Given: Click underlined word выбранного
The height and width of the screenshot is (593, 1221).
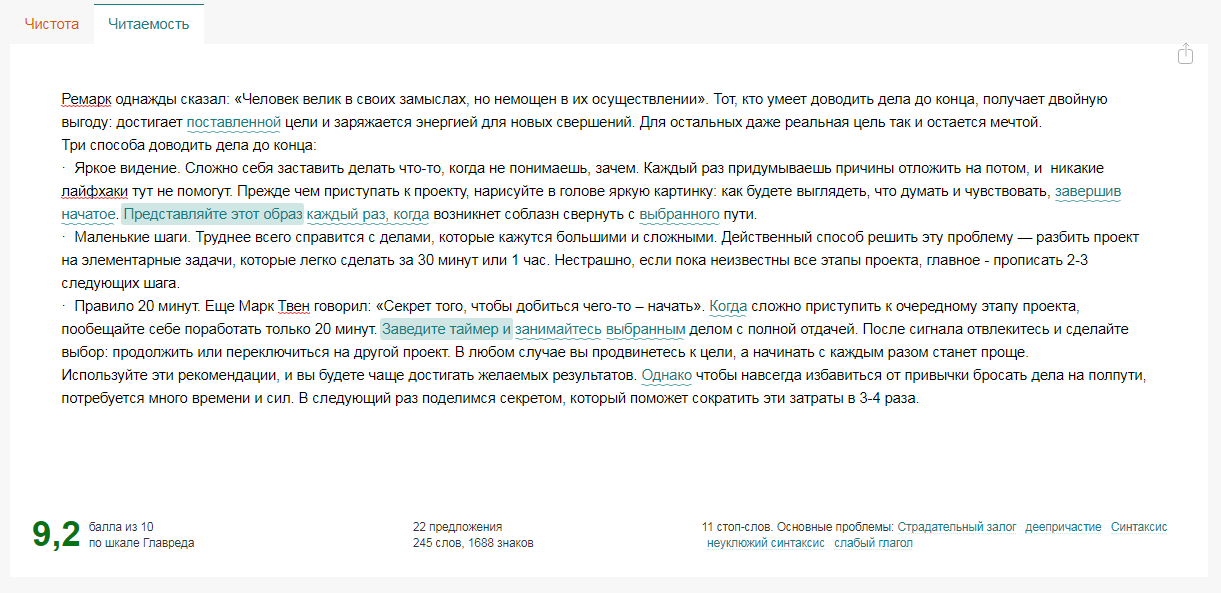Looking at the screenshot, I should 680,214.
